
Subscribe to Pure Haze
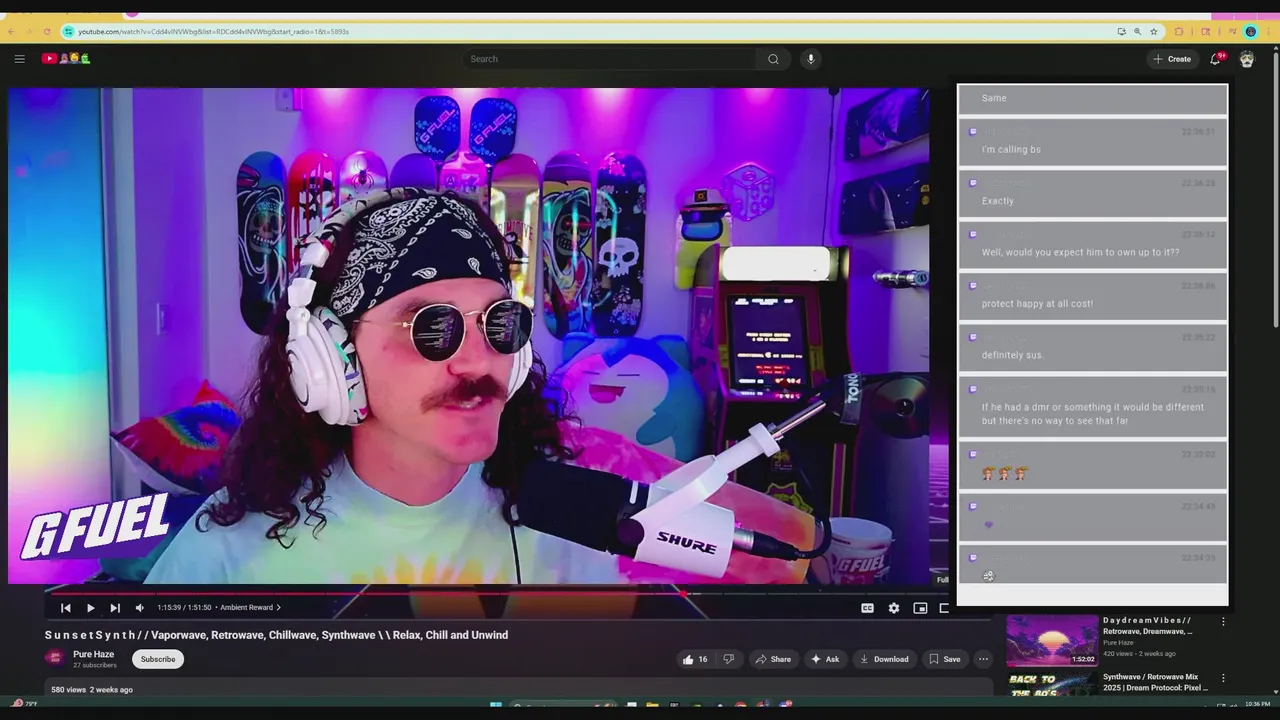click(x=158, y=659)
